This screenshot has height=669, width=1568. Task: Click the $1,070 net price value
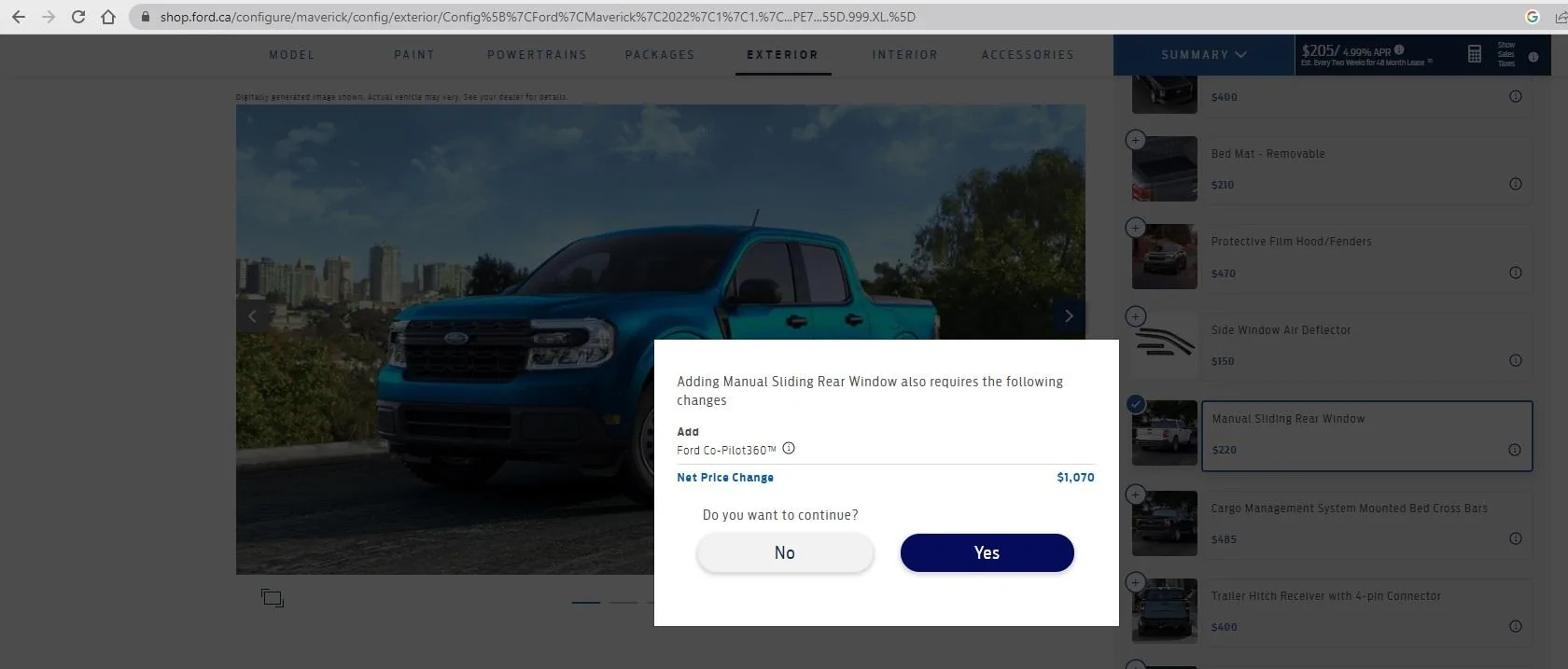click(1075, 477)
